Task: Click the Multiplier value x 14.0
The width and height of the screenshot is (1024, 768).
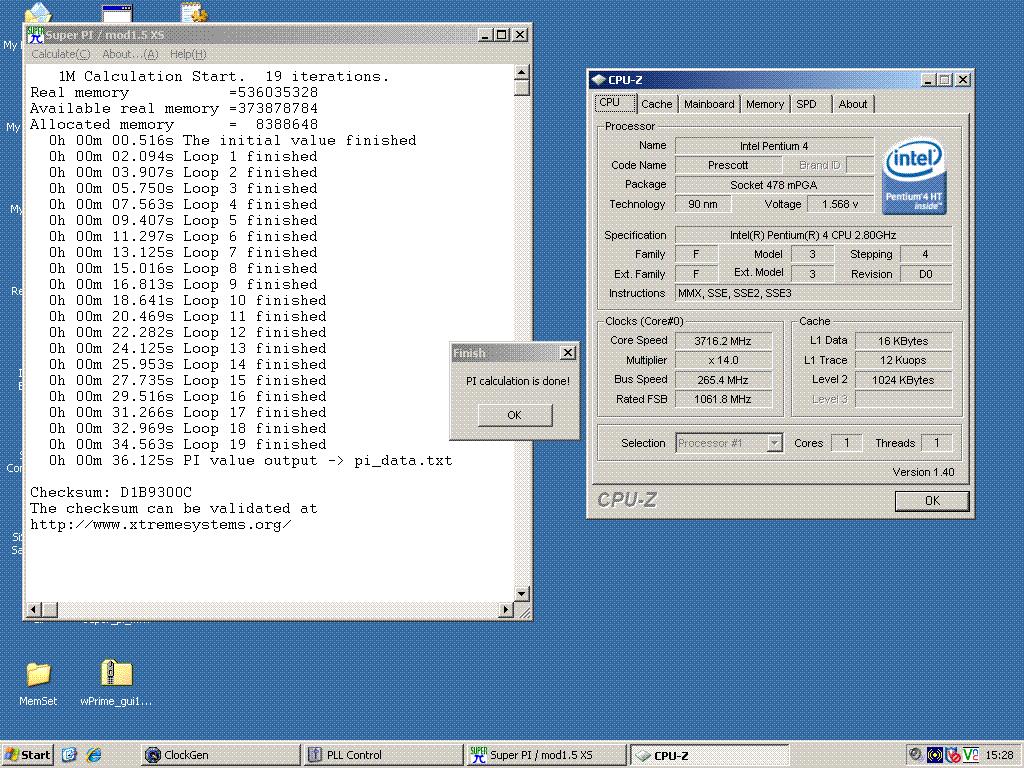Action: (x=723, y=360)
